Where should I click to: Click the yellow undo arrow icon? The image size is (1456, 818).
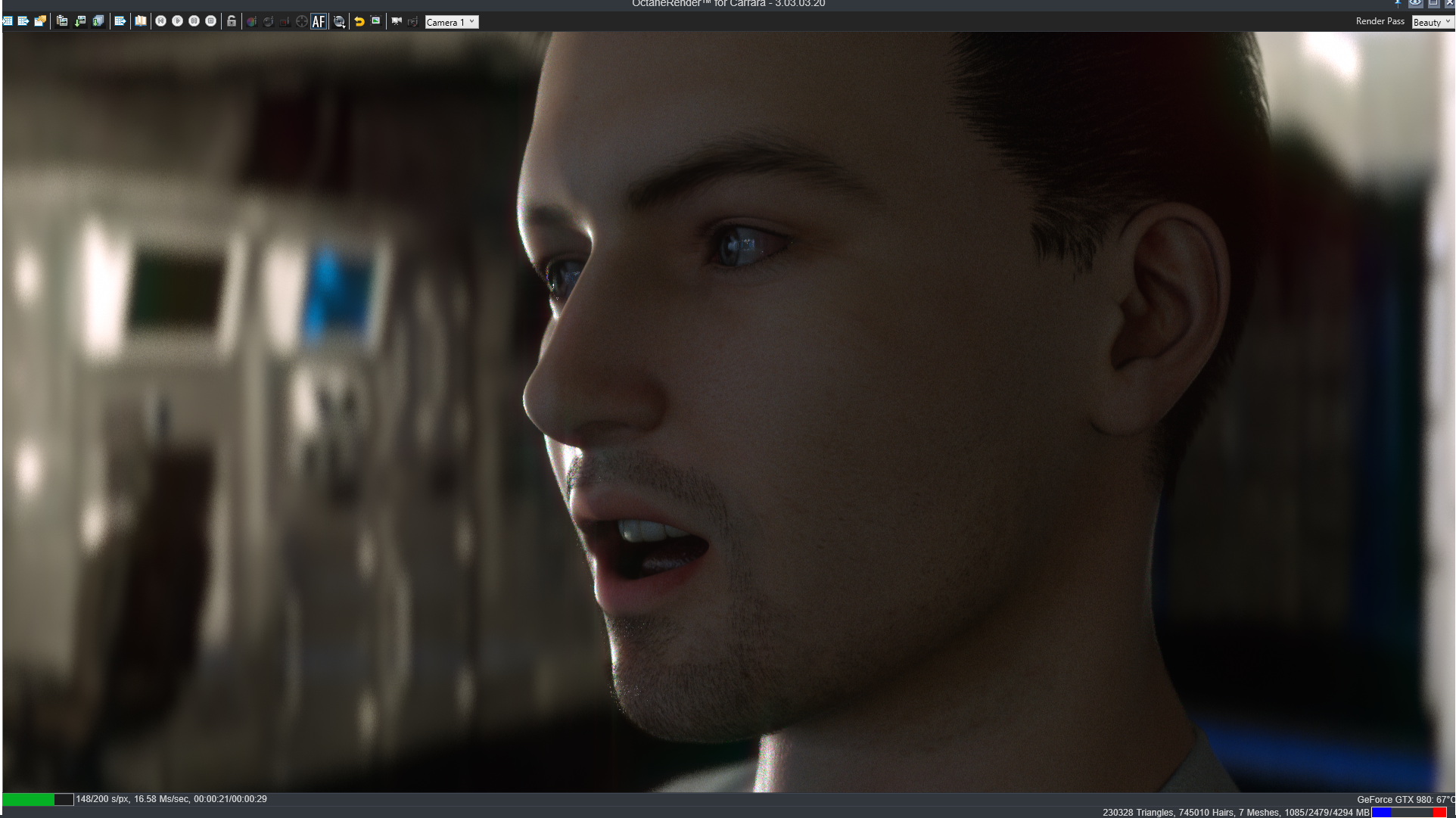[x=359, y=21]
